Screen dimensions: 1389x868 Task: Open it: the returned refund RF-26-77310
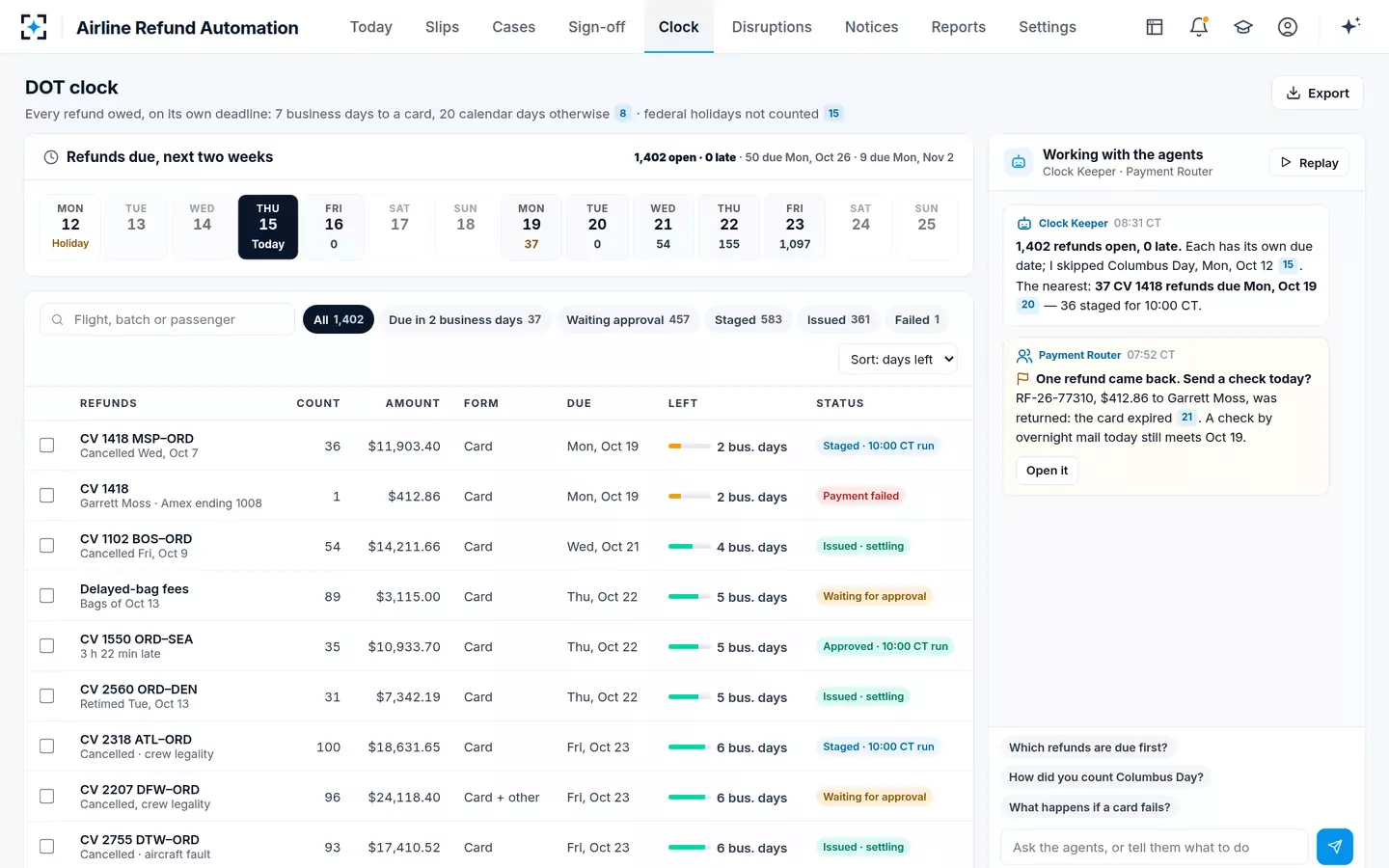pyautogui.click(x=1047, y=471)
